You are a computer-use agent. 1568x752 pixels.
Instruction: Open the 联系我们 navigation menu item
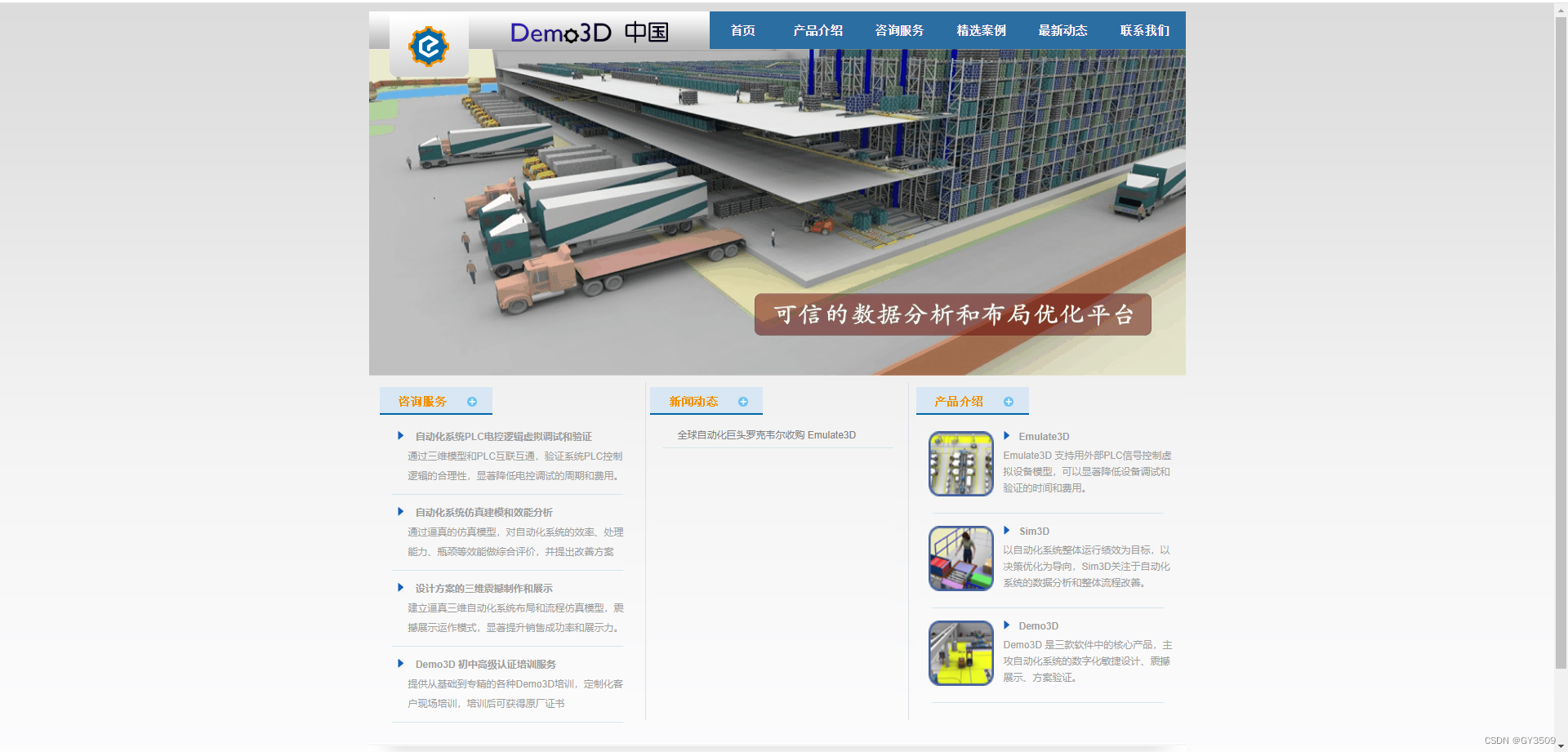pos(1145,30)
